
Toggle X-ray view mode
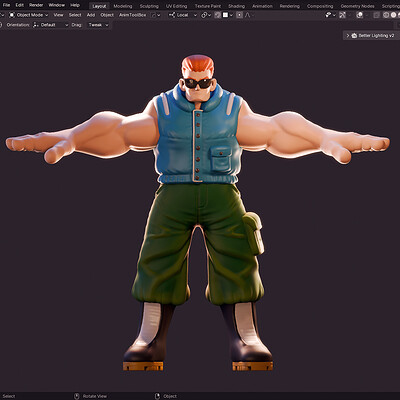pyautogui.click(x=376, y=15)
